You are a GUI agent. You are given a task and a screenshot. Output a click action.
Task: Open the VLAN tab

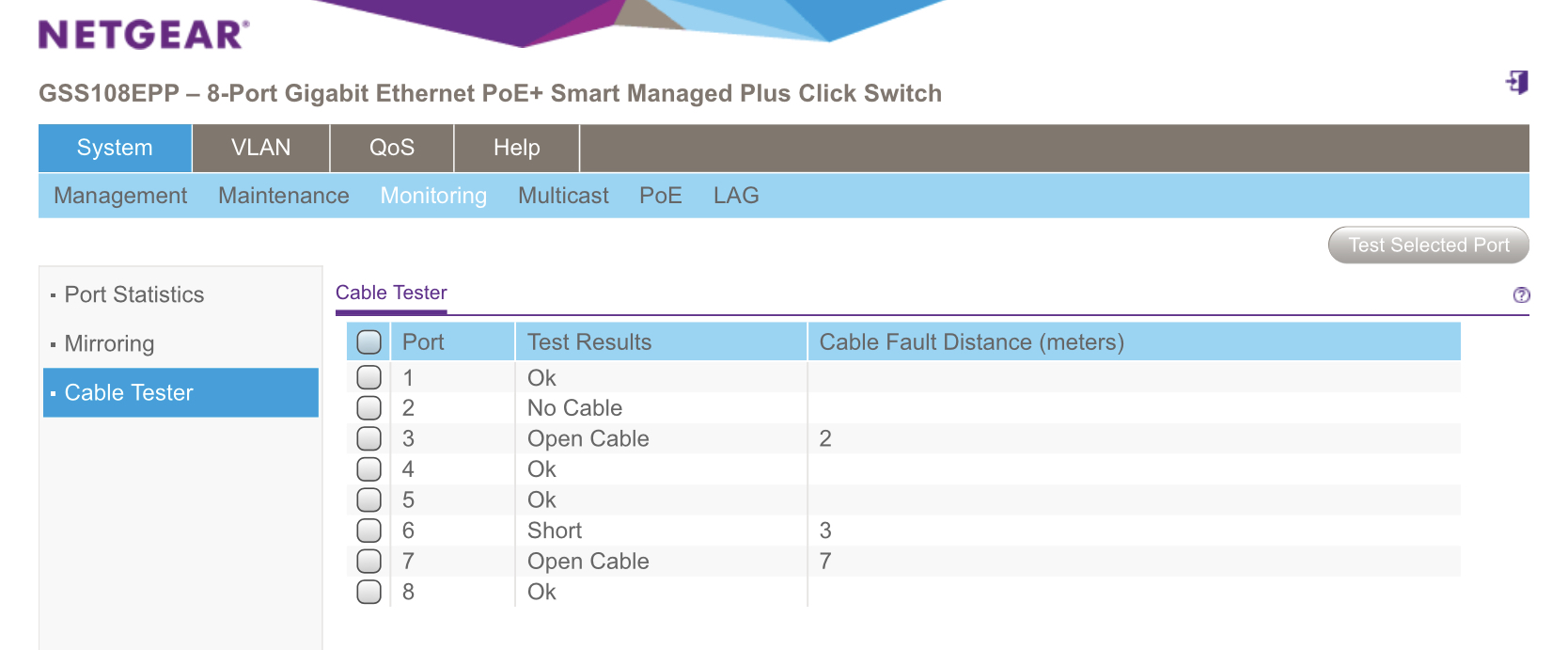(261, 148)
